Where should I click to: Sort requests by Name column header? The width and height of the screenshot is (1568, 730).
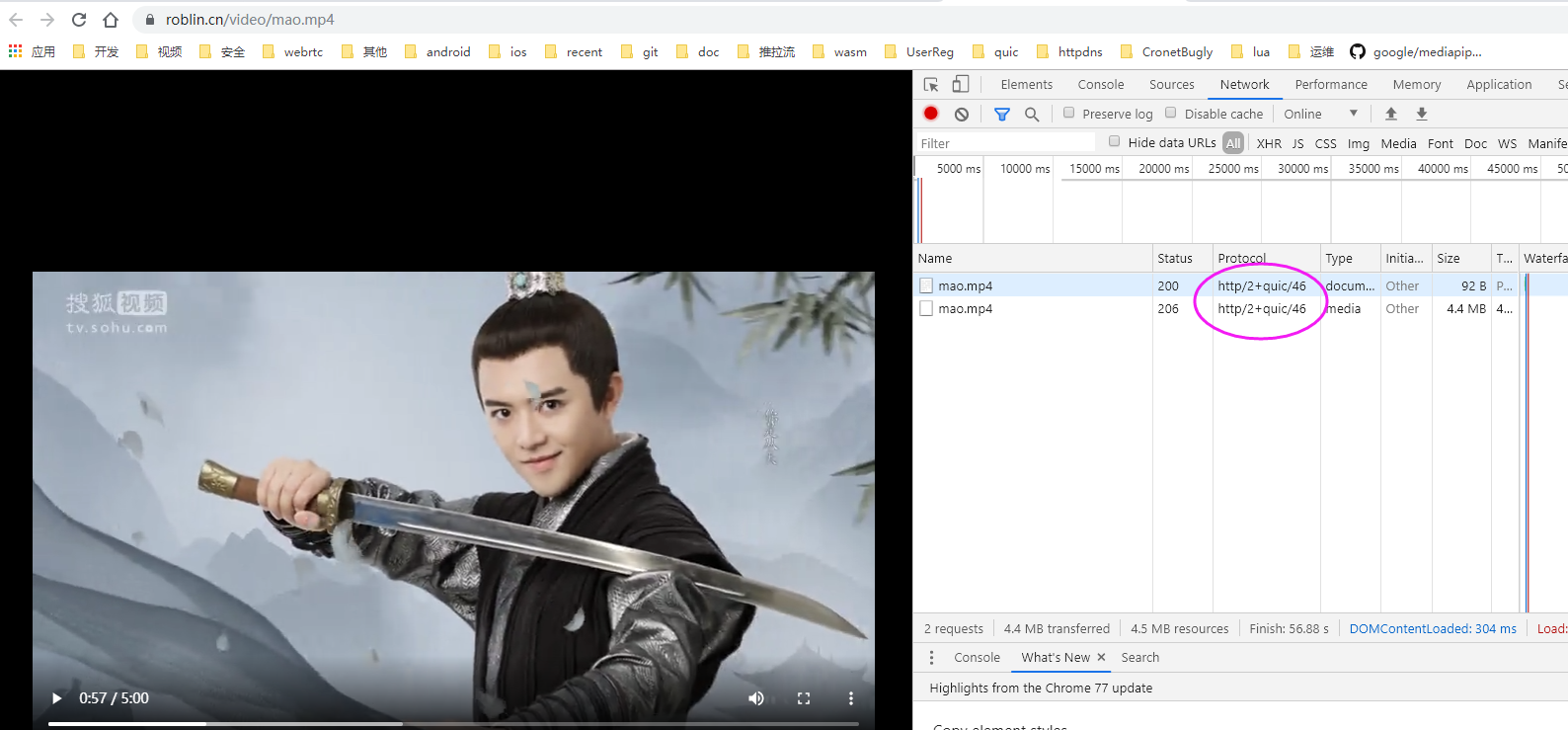tap(1033, 258)
